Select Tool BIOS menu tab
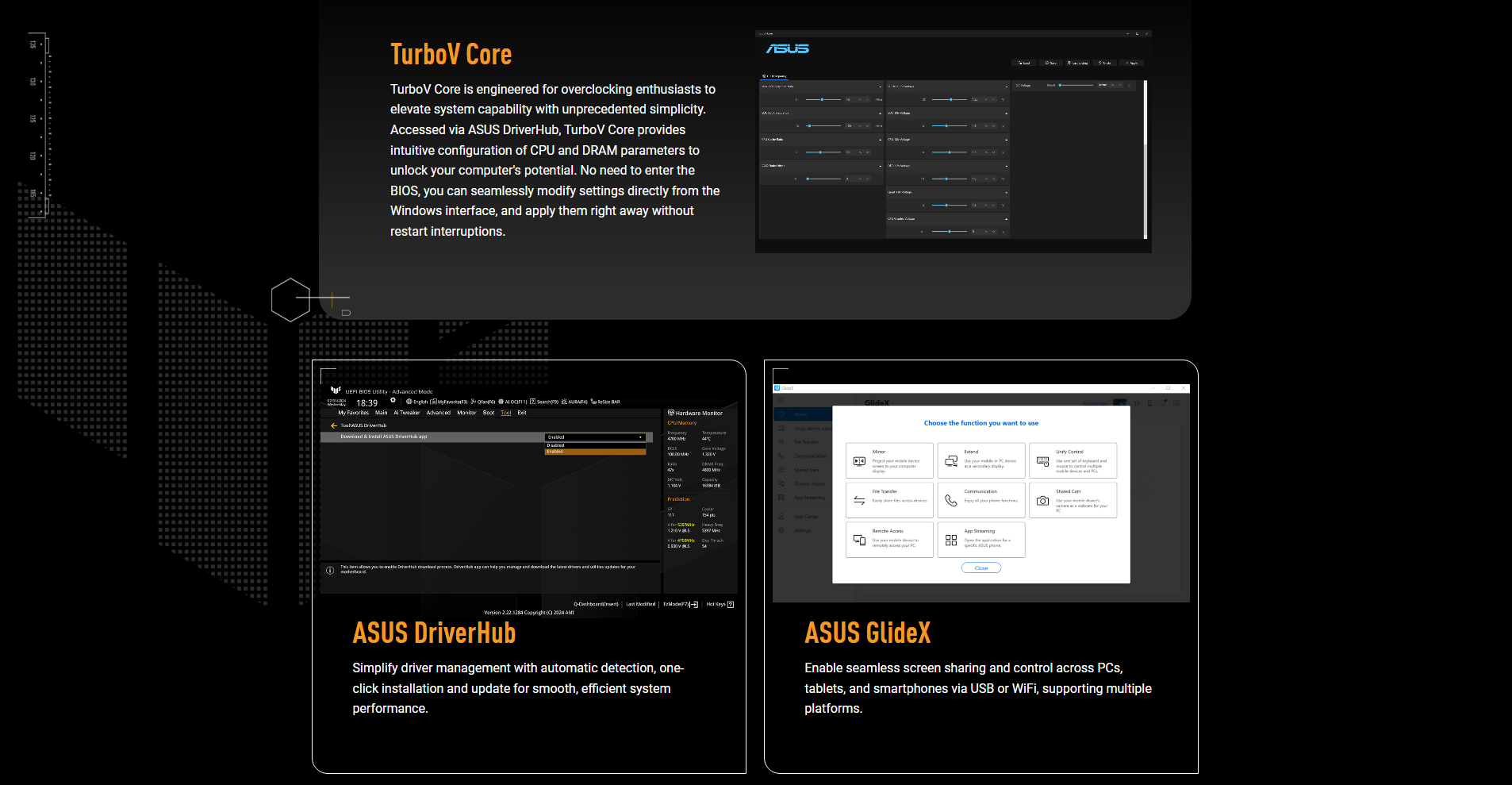The image size is (1512, 785). (506, 413)
